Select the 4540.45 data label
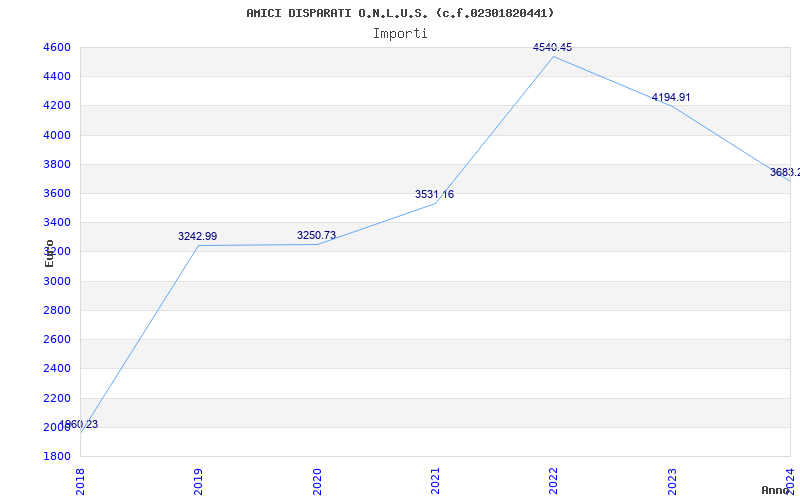The image size is (800, 500). click(x=553, y=47)
